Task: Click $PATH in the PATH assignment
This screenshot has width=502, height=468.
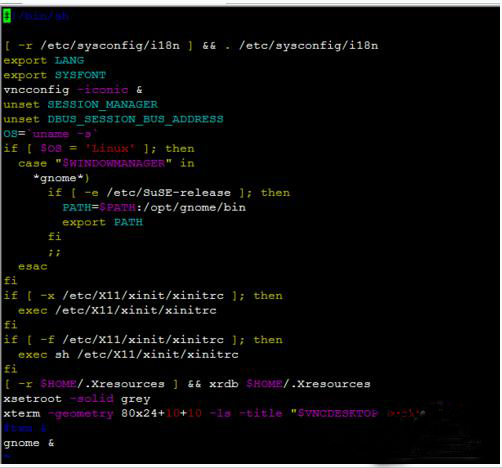Action: point(117,207)
